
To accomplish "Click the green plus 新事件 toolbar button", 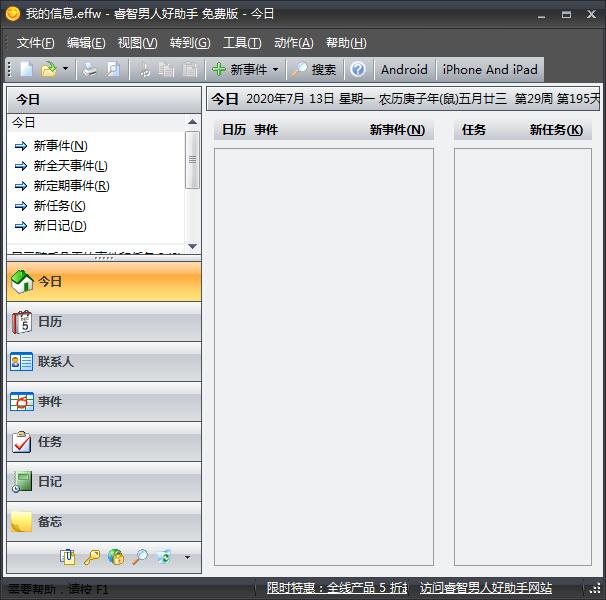I will click(240, 70).
